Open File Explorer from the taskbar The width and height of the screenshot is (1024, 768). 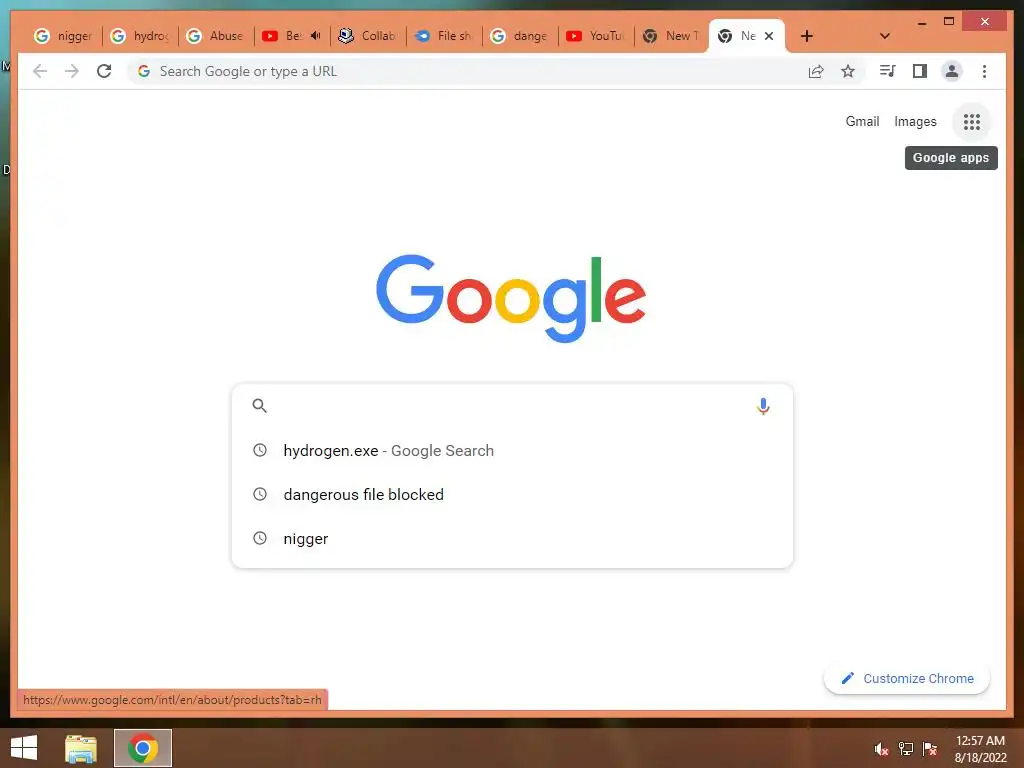click(x=80, y=748)
